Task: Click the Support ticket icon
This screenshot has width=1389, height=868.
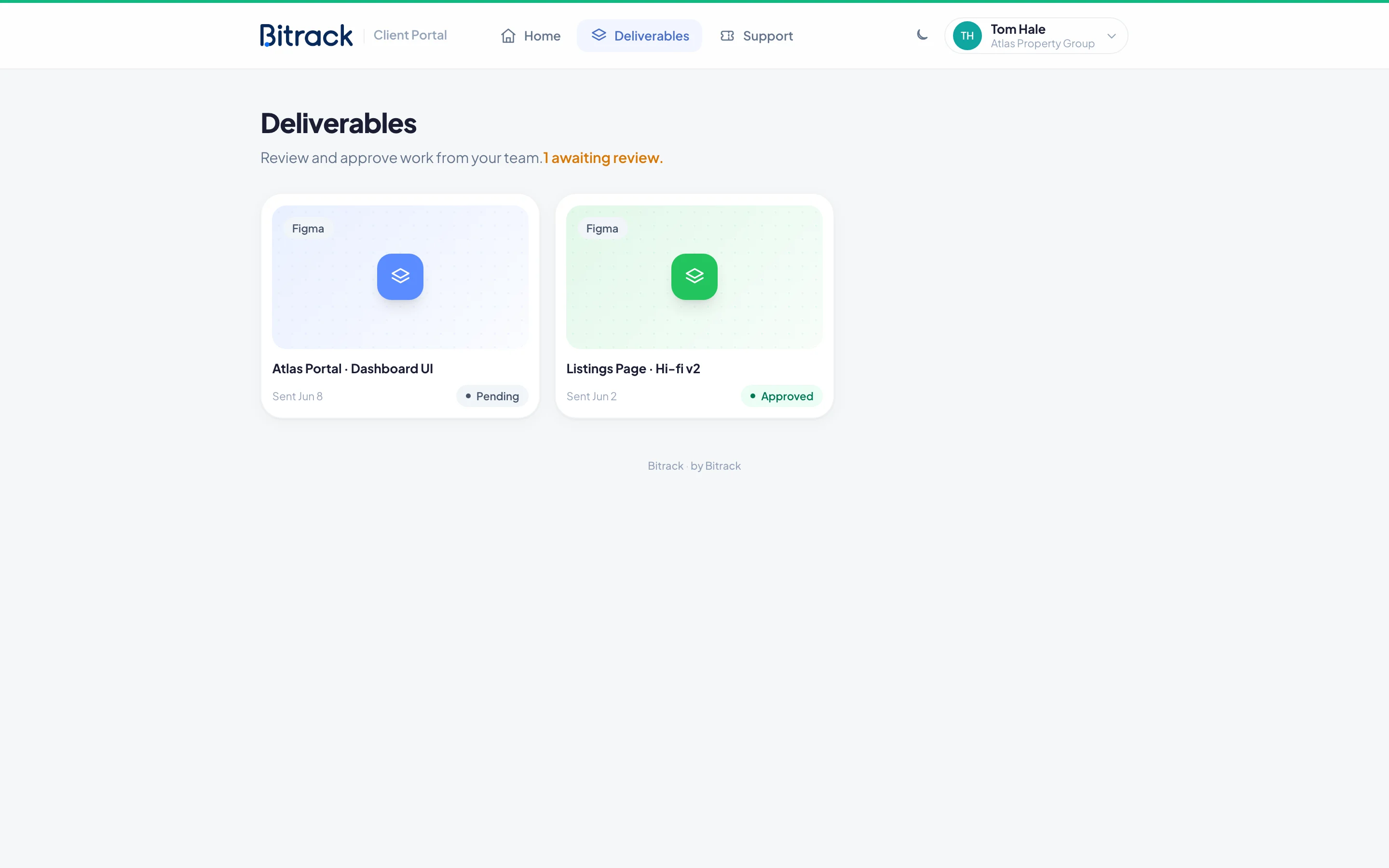Action: point(727,36)
